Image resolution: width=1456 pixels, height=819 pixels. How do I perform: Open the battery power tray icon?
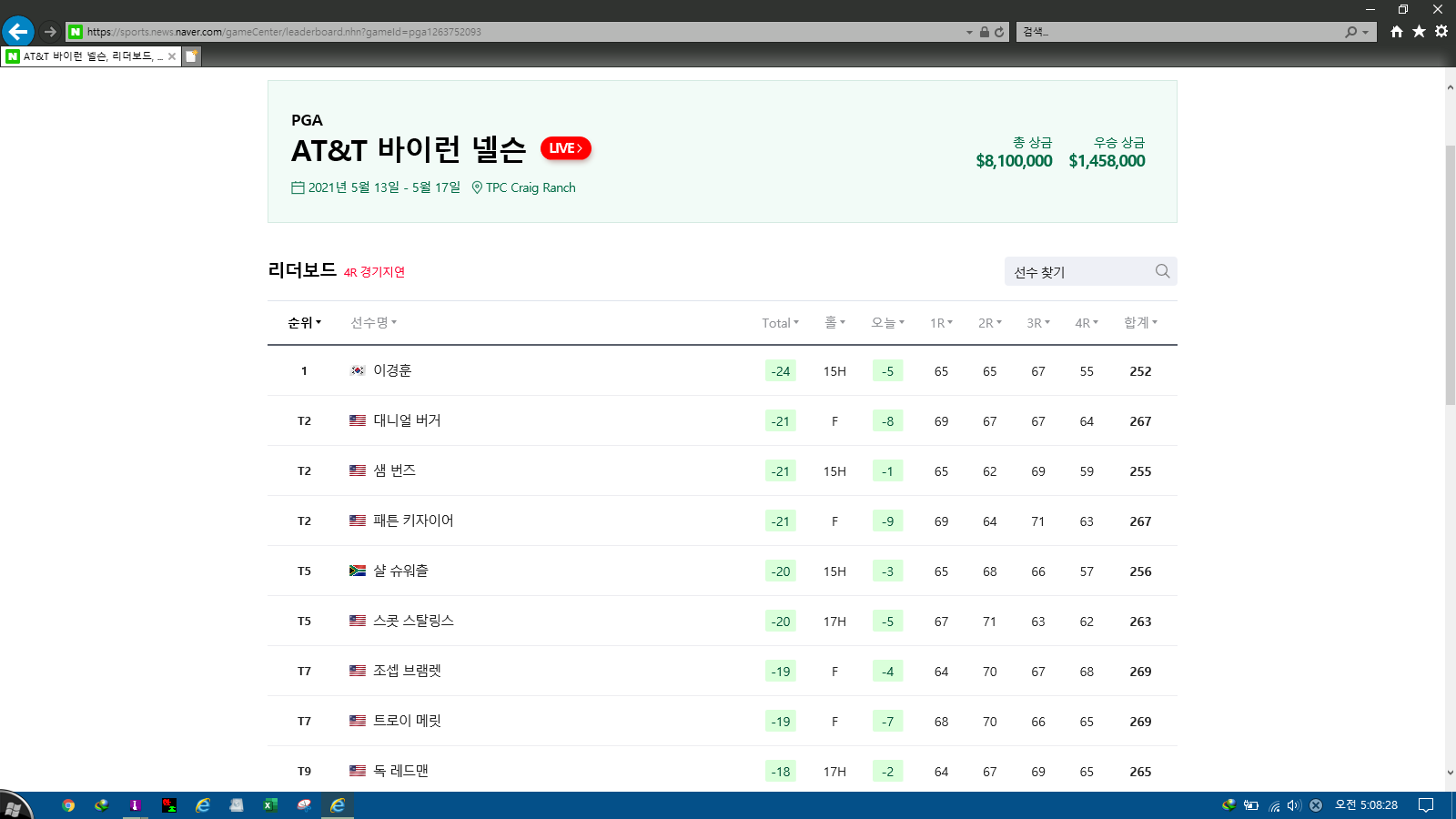pyautogui.click(x=1251, y=805)
